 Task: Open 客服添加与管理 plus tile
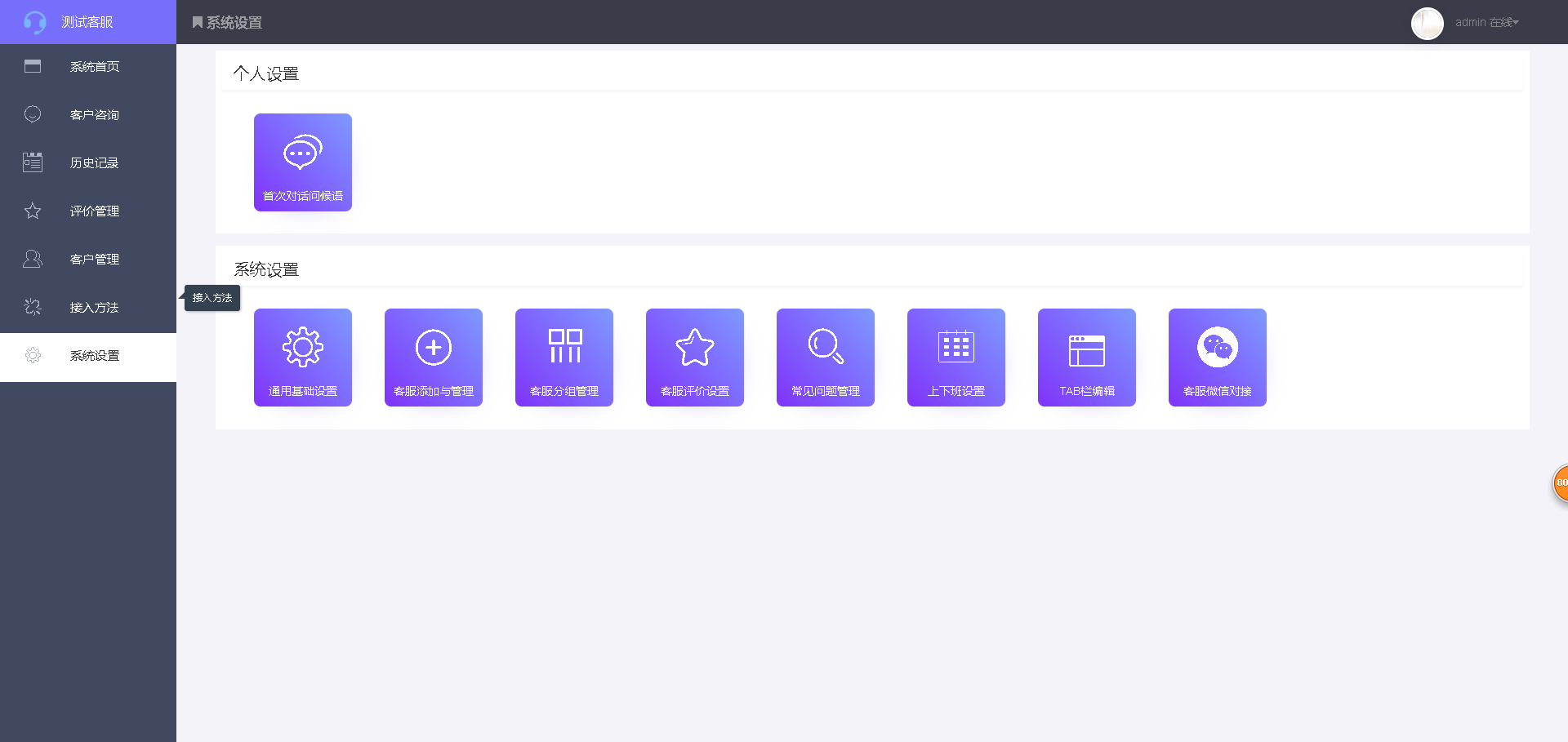[434, 358]
